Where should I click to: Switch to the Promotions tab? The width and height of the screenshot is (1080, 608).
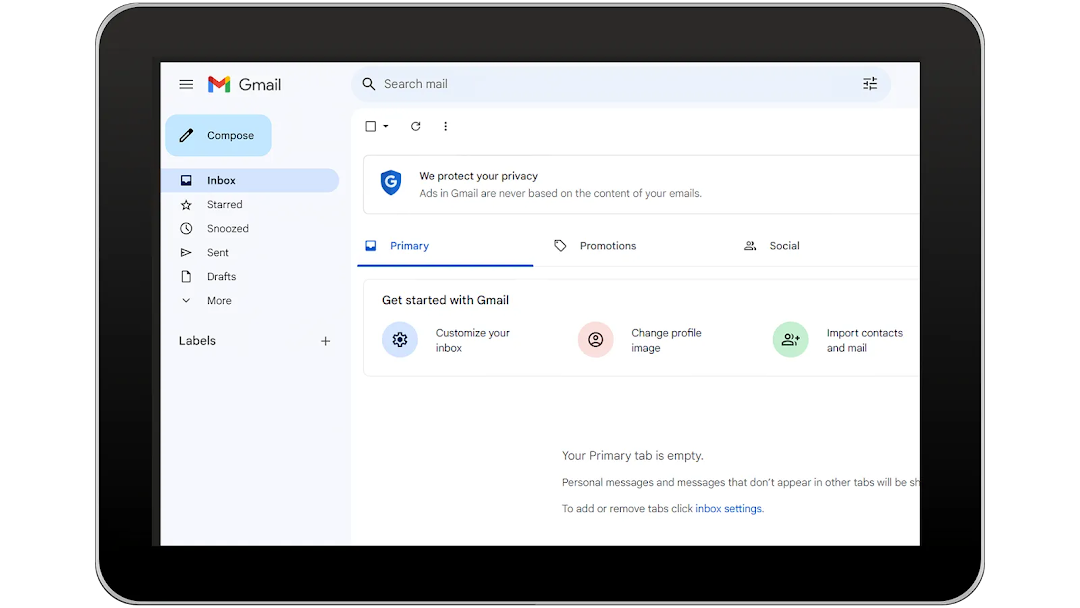point(608,246)
